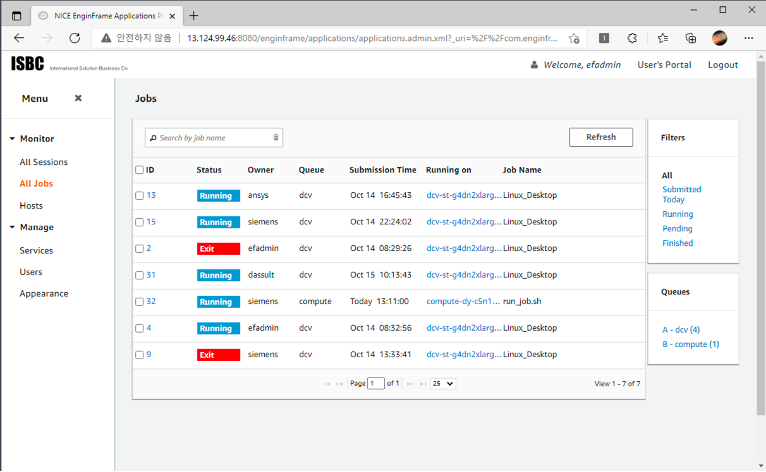Click the page vertical scrollbar
766x472 pixels.
(x=761, y=237)
